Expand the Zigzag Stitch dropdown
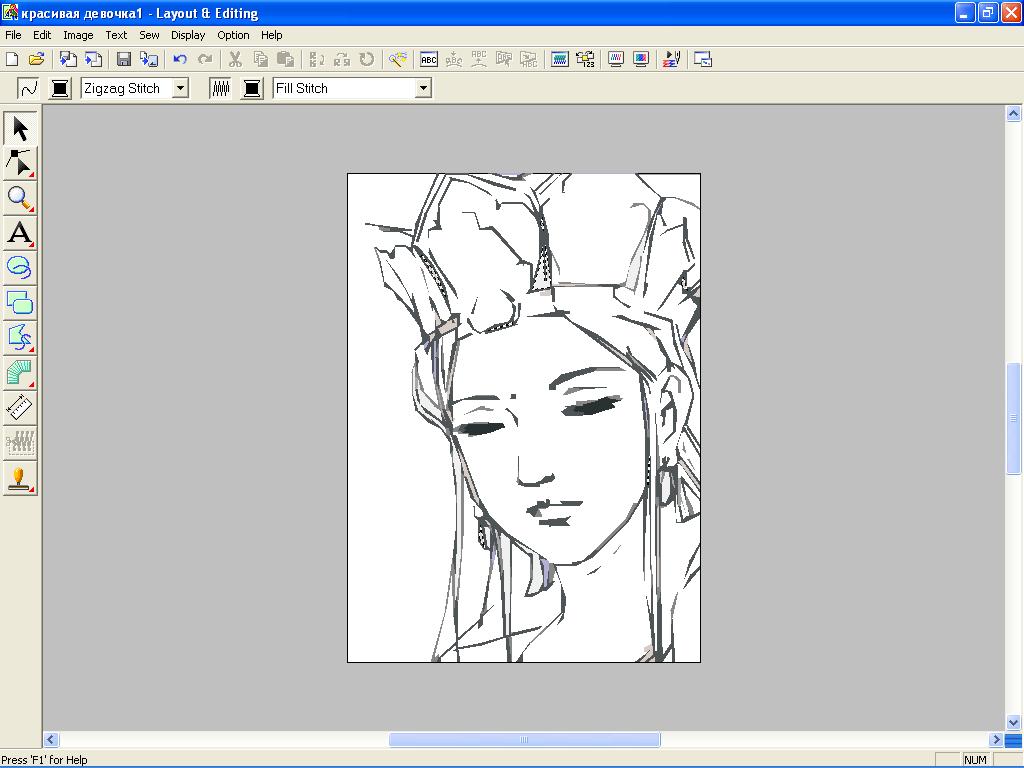 click(x=180, y=88)
